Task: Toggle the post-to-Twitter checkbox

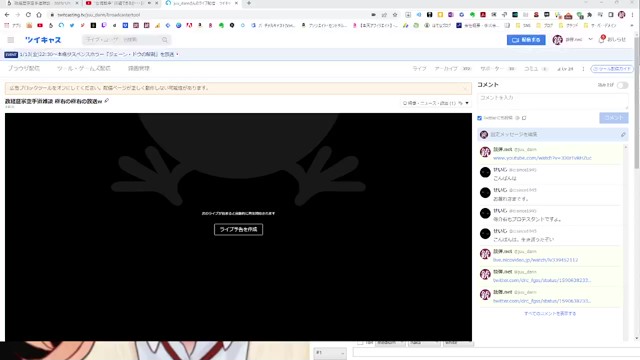Action: tap(480, 118)
